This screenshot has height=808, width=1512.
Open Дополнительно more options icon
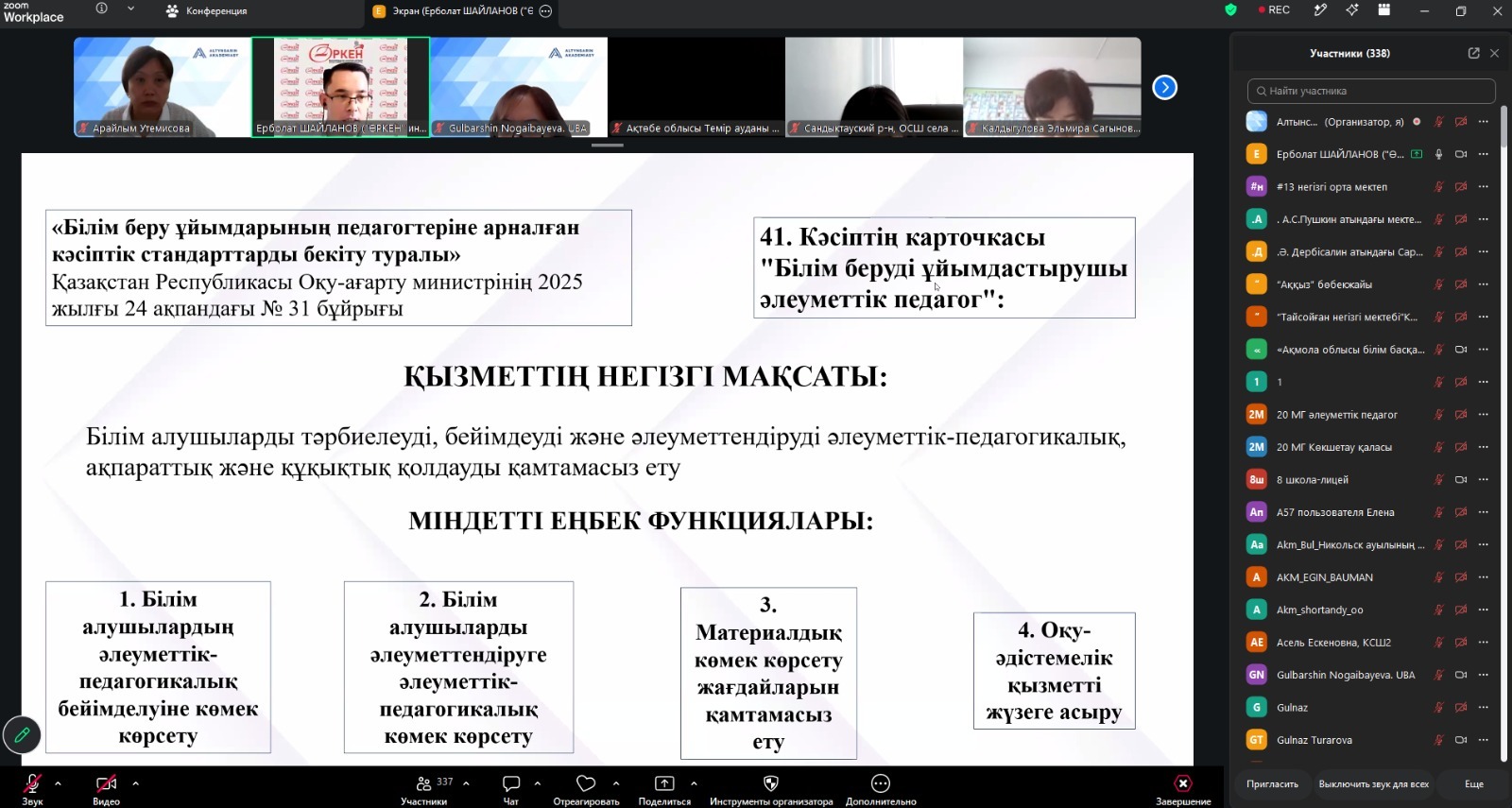tap(881, 783)
